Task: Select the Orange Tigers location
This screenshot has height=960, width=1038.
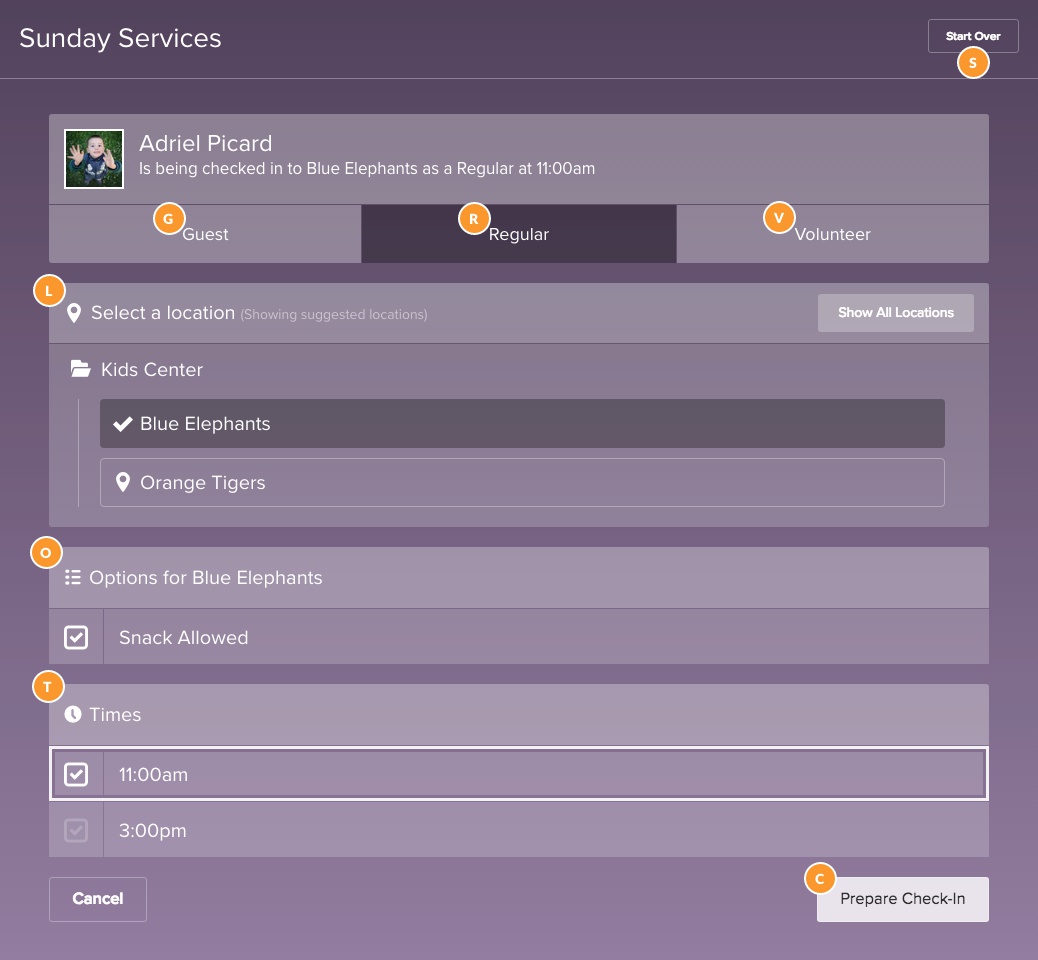Action: [522, 481]
